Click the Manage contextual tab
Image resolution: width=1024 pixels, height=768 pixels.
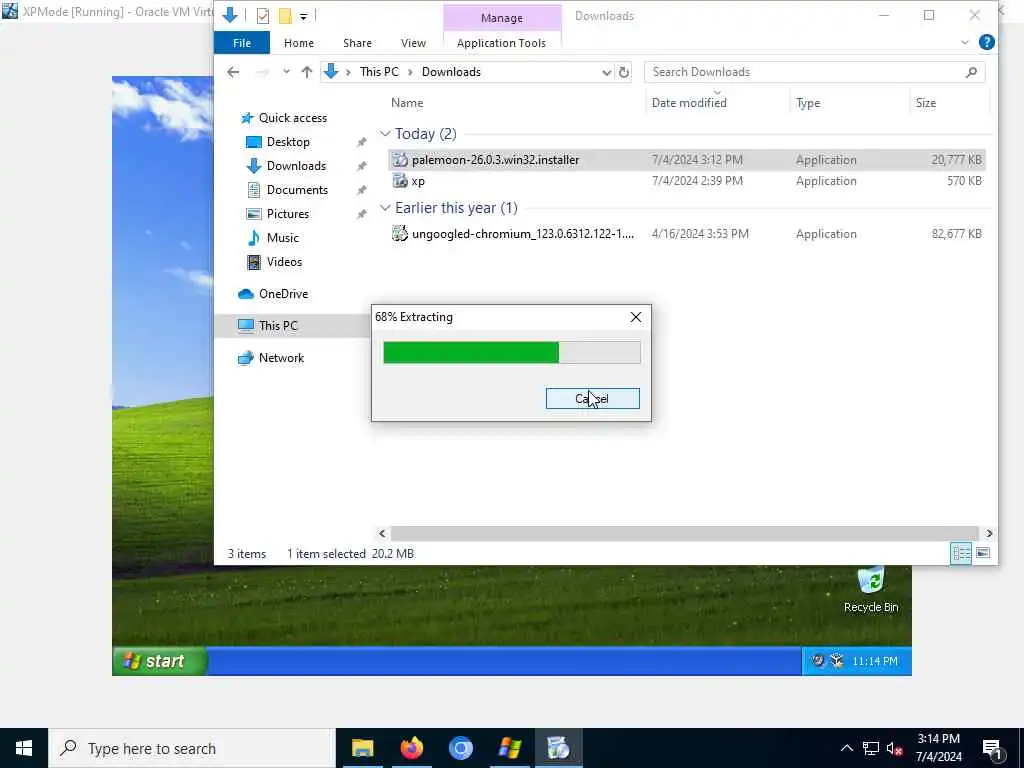[x=502, y=18]
